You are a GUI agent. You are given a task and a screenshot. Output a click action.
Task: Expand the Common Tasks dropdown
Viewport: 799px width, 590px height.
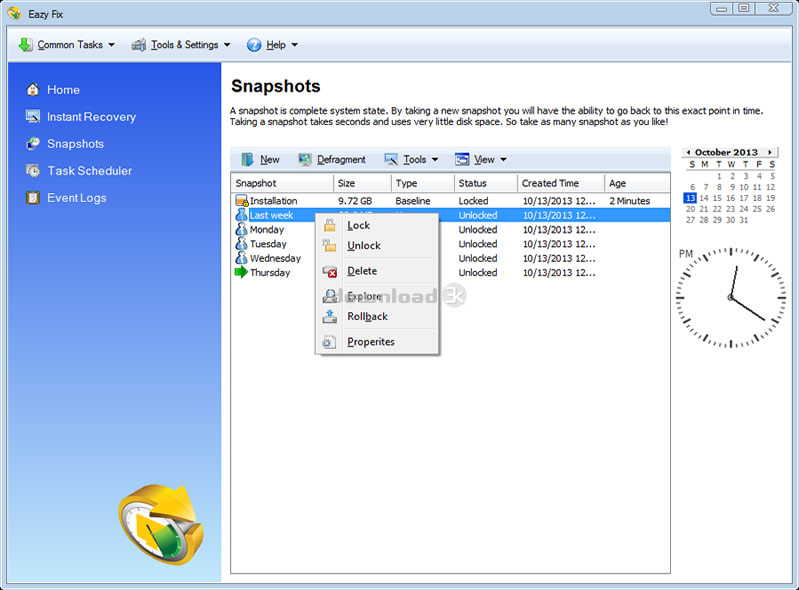[x=67, y=45]
